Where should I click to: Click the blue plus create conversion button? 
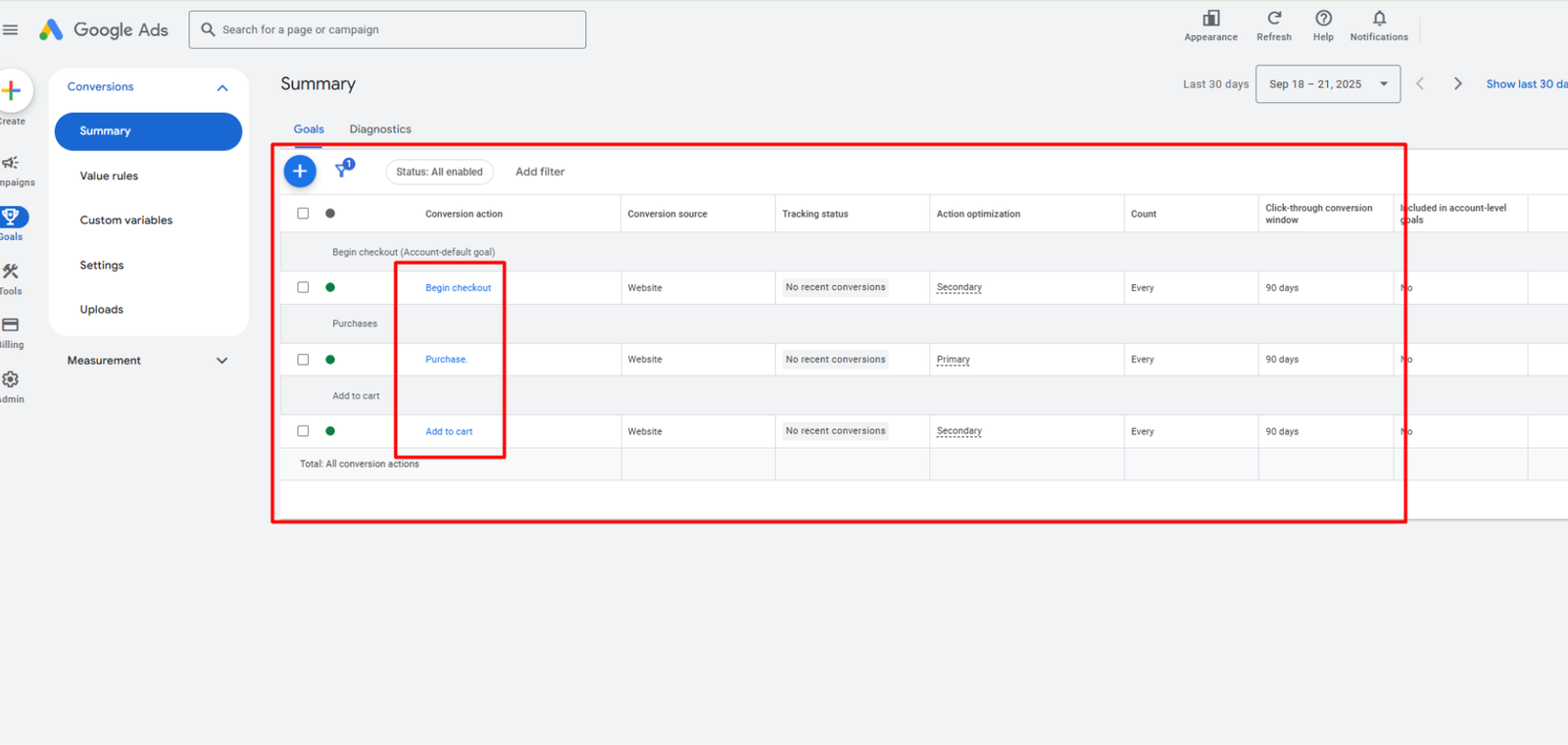300,172
